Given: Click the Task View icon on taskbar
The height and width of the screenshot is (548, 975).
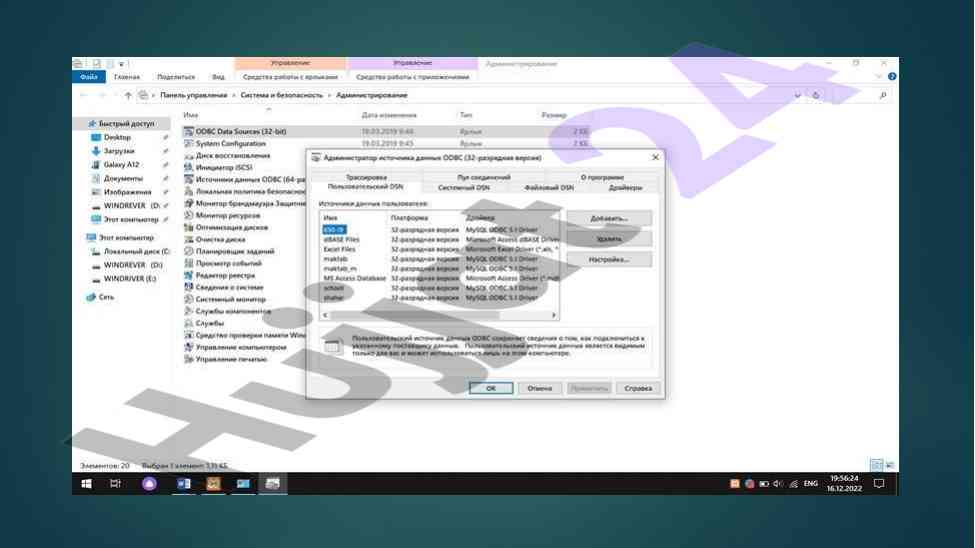Looking at the screenshot, I should point(115,484).
